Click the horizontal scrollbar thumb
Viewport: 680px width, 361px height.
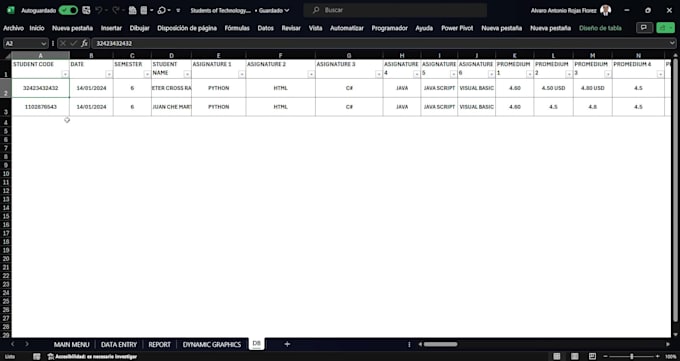point(440,344)
